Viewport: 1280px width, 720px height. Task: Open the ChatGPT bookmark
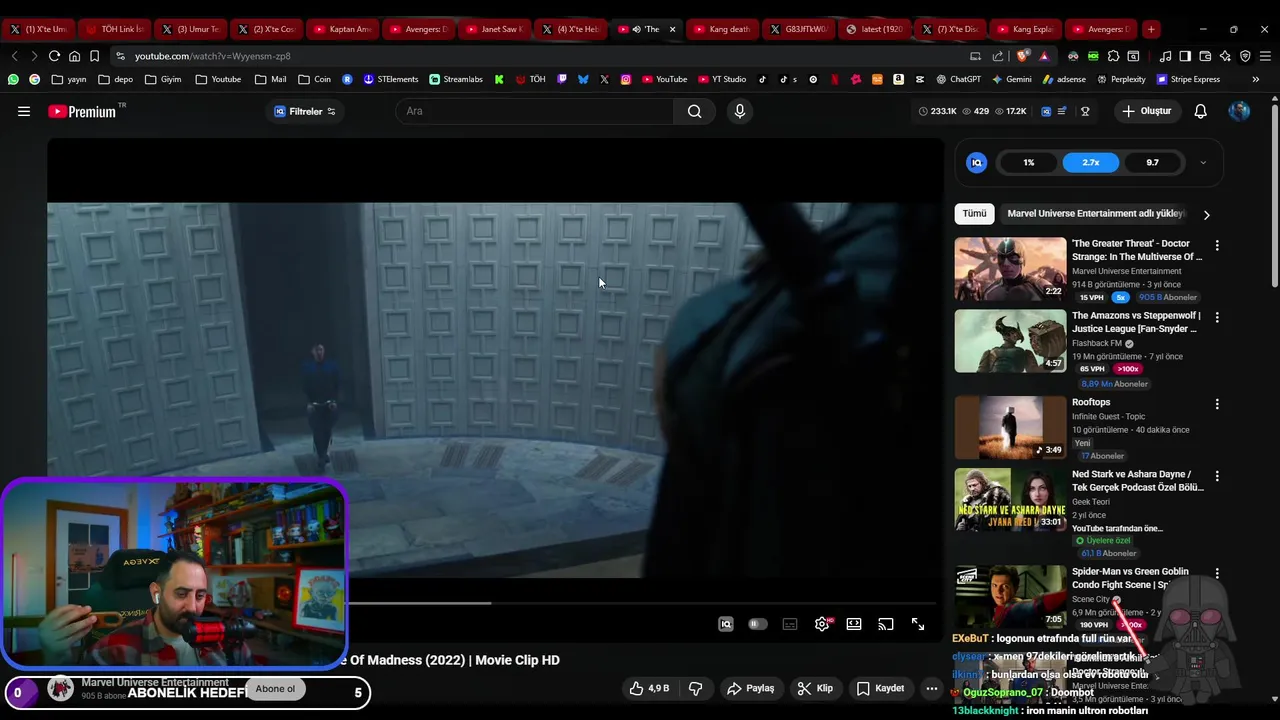point(958,79)
